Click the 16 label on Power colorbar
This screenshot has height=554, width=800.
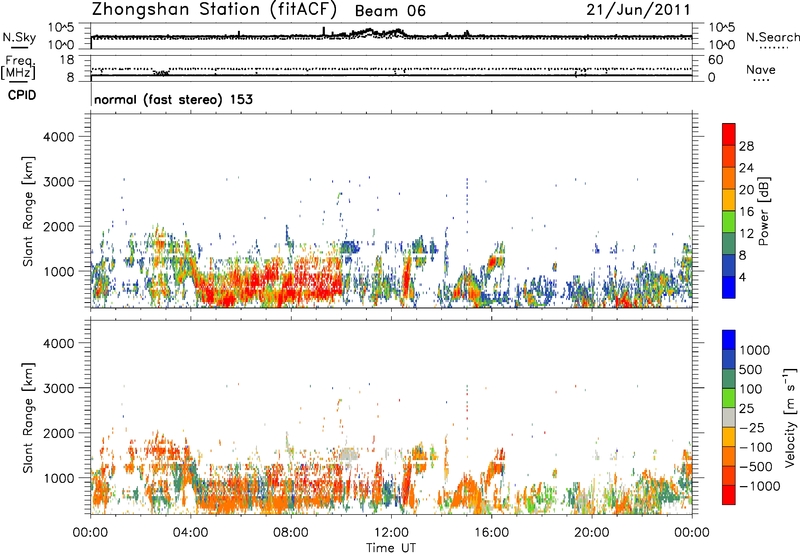coord(746,212)
